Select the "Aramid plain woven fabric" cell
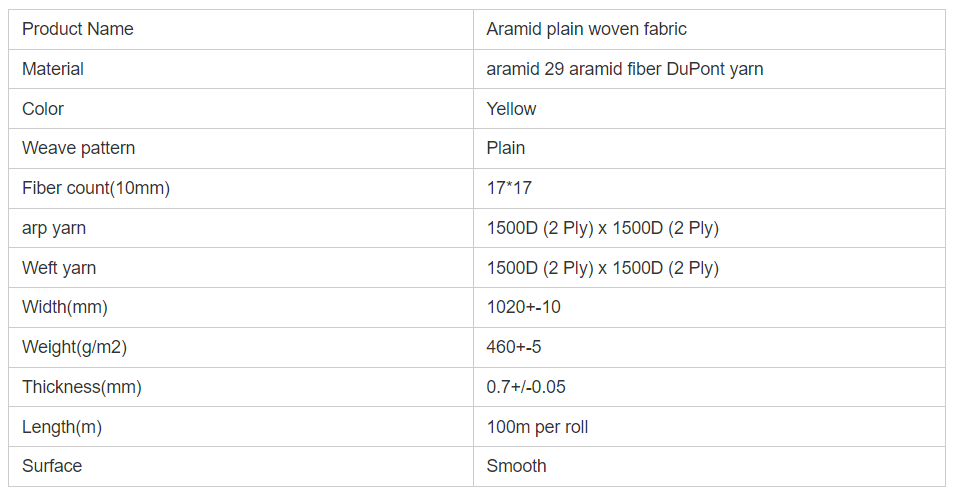Screen dimensions: 958x495 (586, 29)
